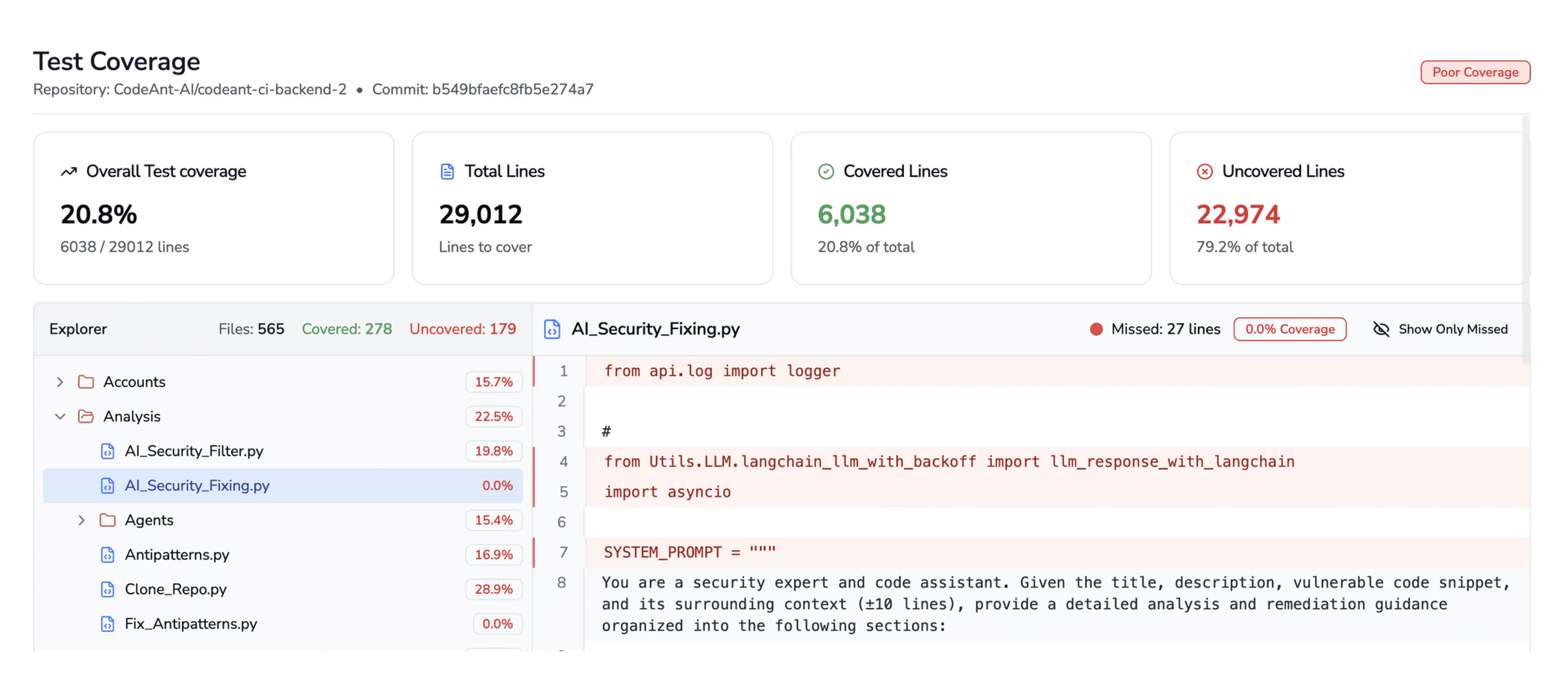
Task: Open Clone_Repo.py from the file tree
Action: pyautogui.click(x=283, y=590)
